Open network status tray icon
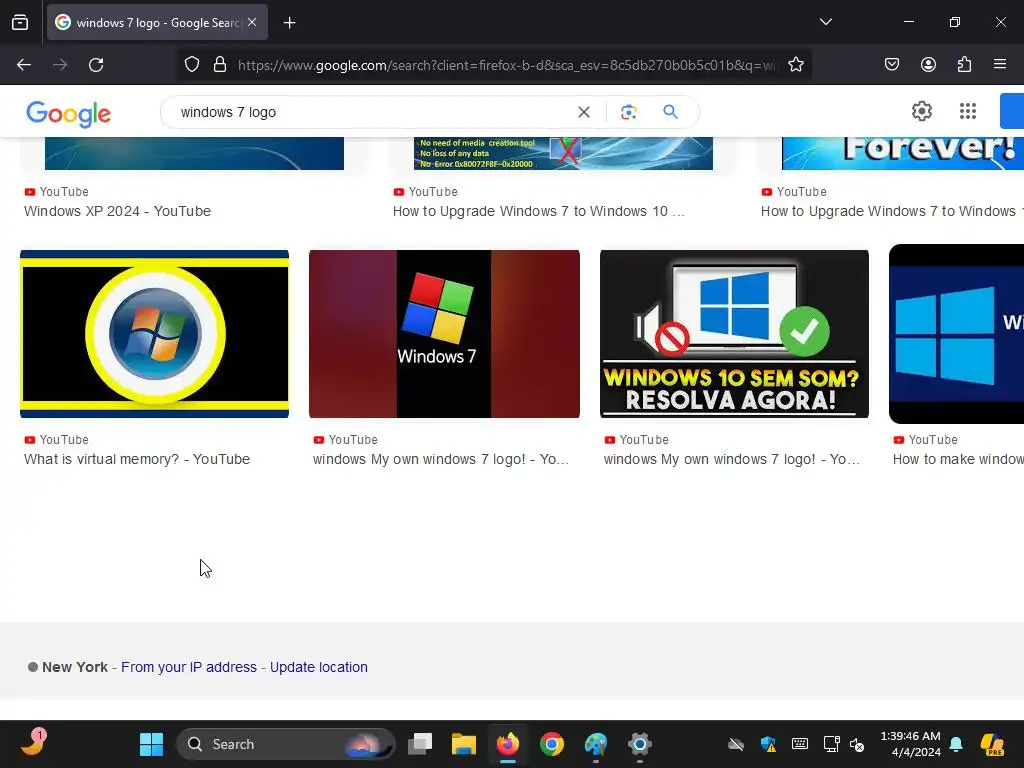The height and width of the screenshot is (768, 1024). 831,744
